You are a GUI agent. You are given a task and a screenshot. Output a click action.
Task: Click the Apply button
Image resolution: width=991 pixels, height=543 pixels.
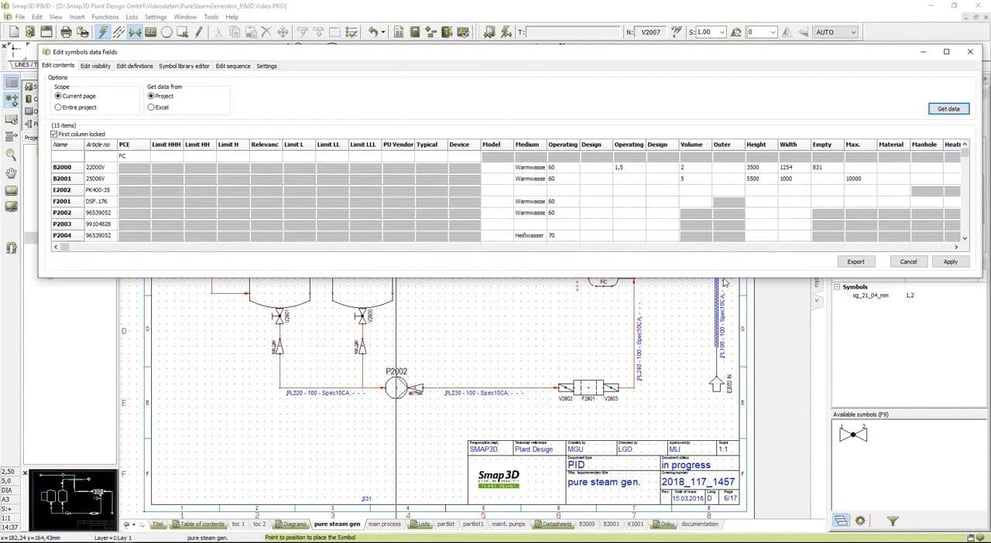951,262
